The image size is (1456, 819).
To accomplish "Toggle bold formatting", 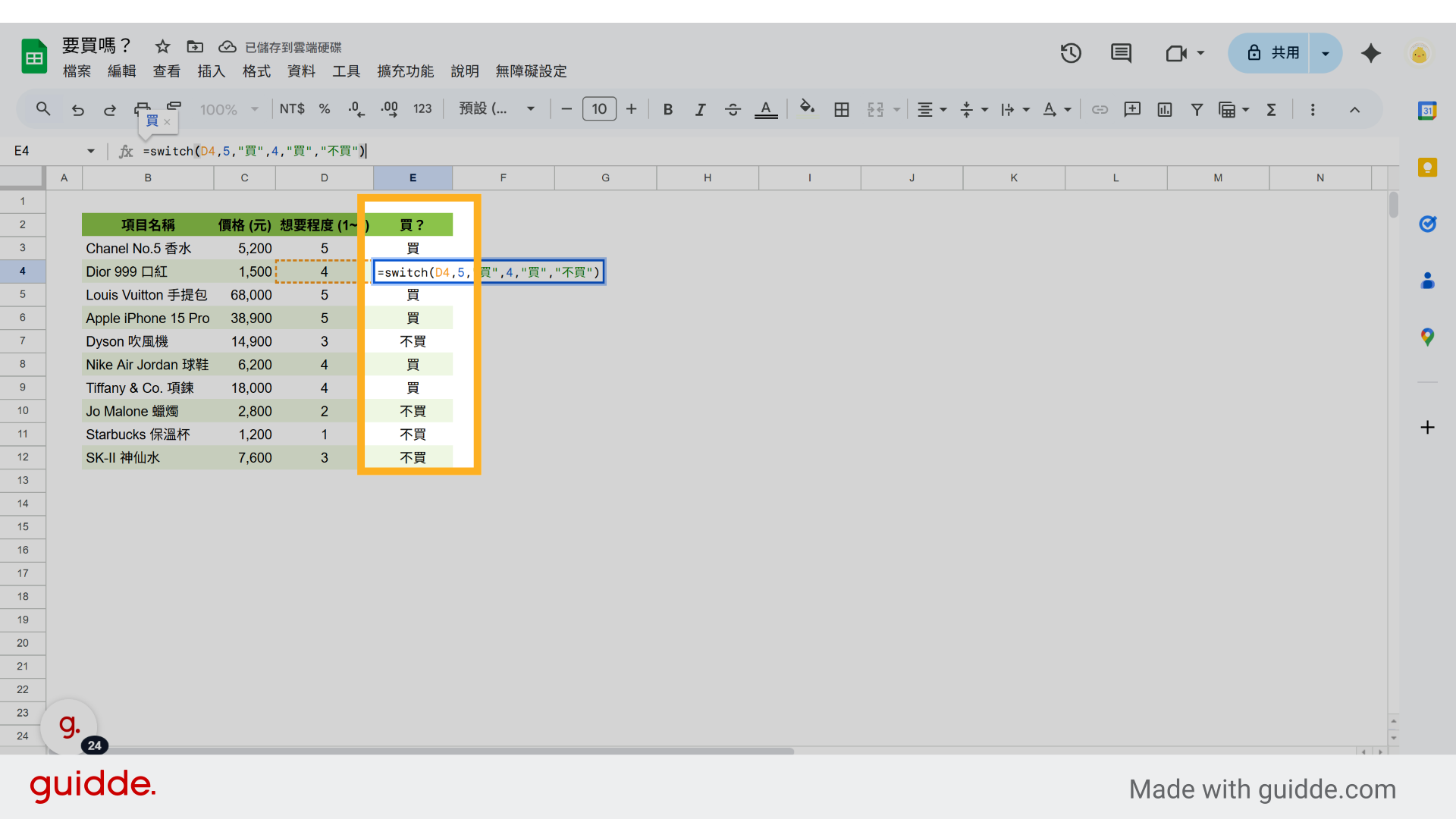I will click(667, 109).
